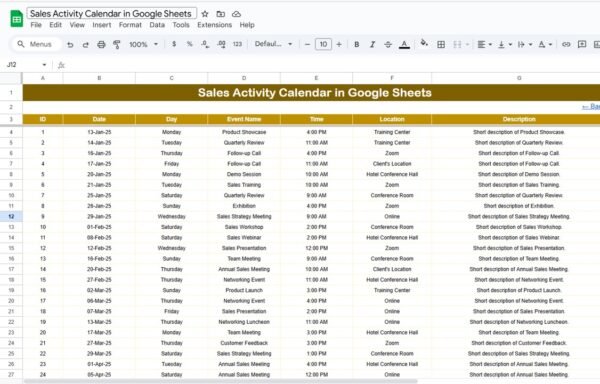Open the borders tool

pyautogui.click(x=441, y=44)
